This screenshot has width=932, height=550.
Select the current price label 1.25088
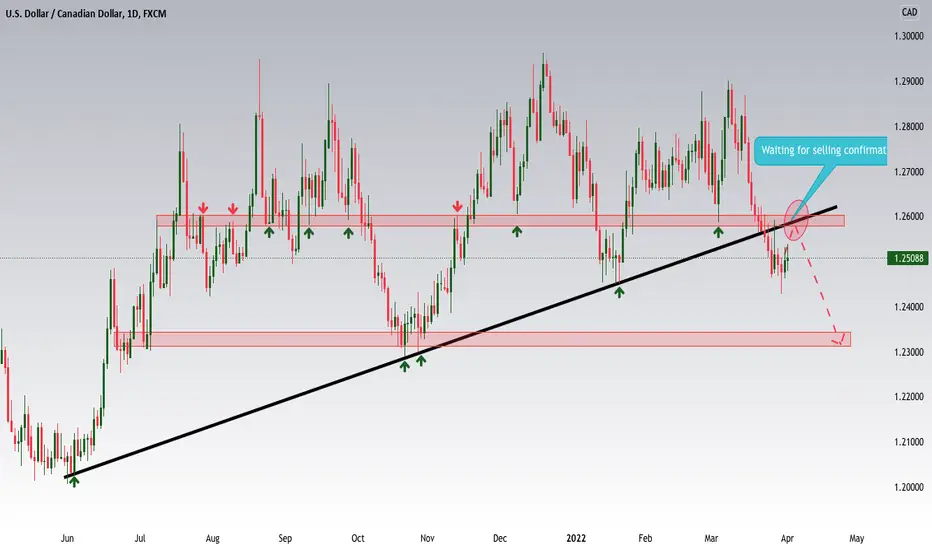[907, 258]
